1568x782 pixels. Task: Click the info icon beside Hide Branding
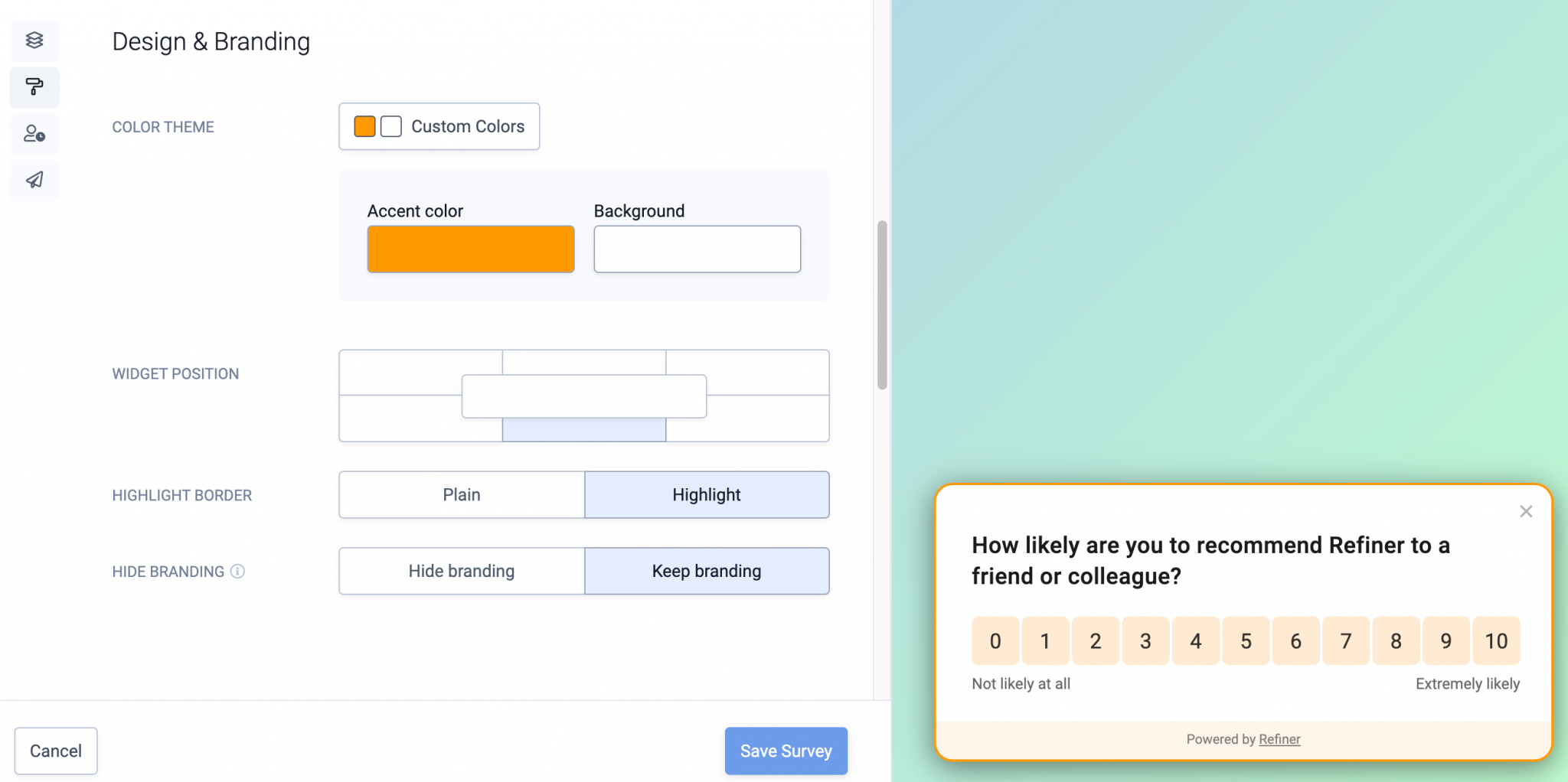[237, 571]
